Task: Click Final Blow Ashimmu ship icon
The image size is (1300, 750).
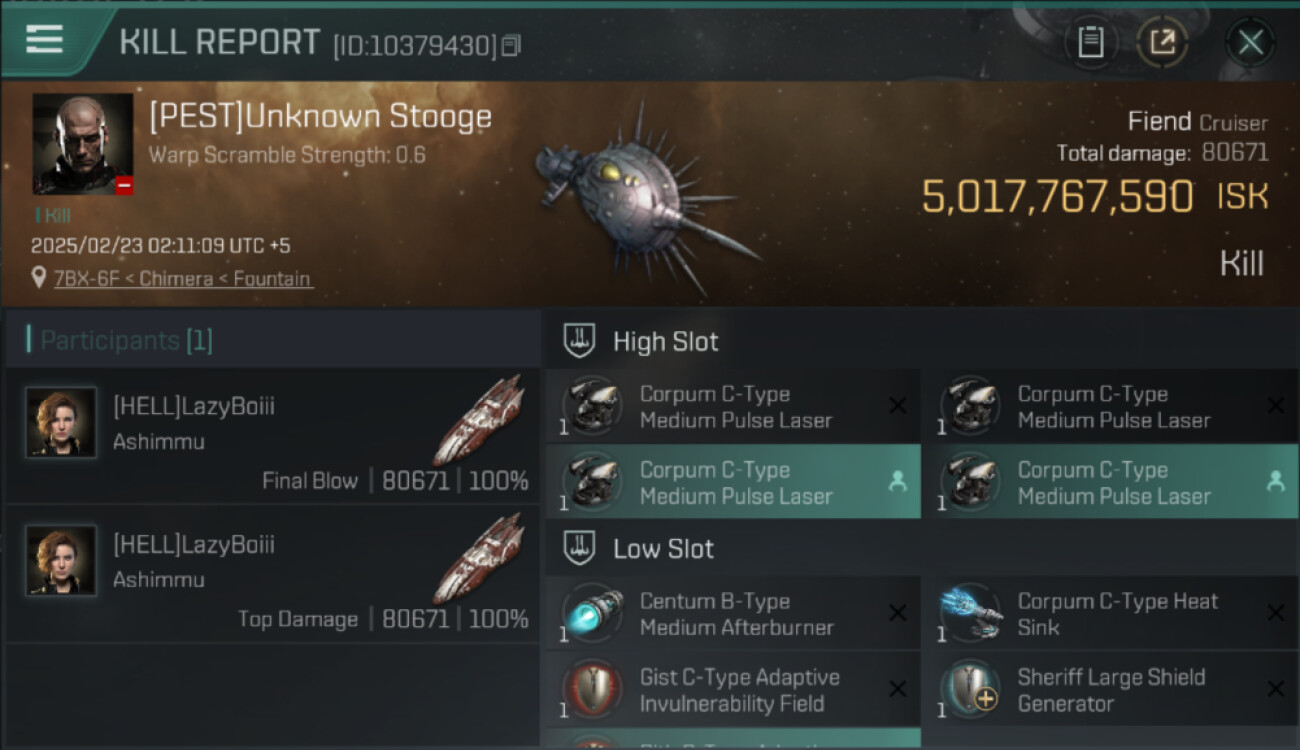Action: pyautogui.click(x=481, y=420)
